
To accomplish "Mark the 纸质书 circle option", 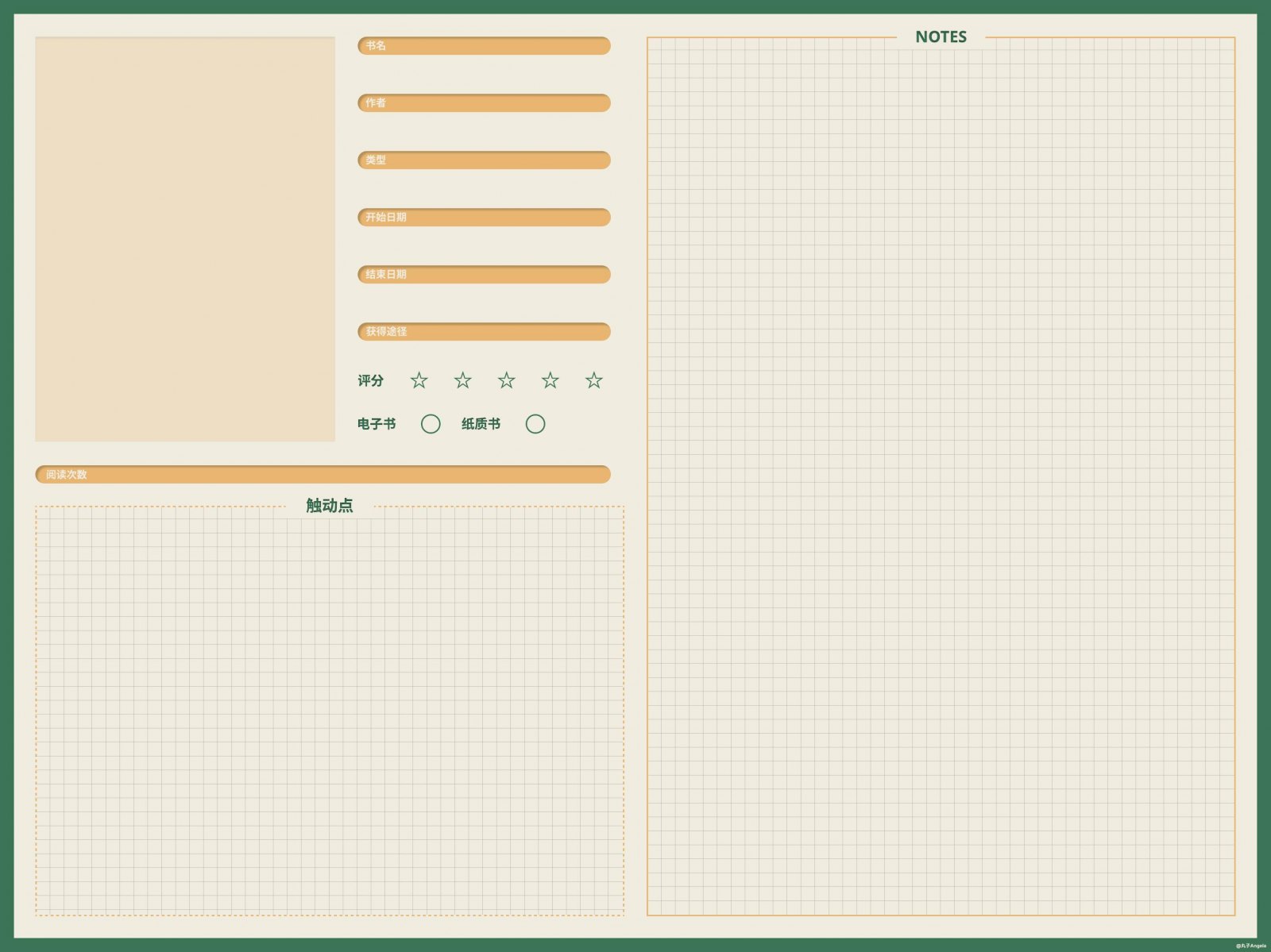I will tap(535, 424).
